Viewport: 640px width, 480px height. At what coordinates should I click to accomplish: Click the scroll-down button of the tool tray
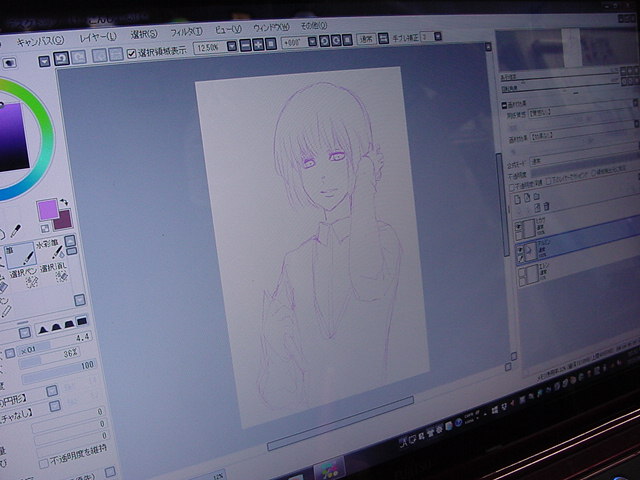(80, 301)
